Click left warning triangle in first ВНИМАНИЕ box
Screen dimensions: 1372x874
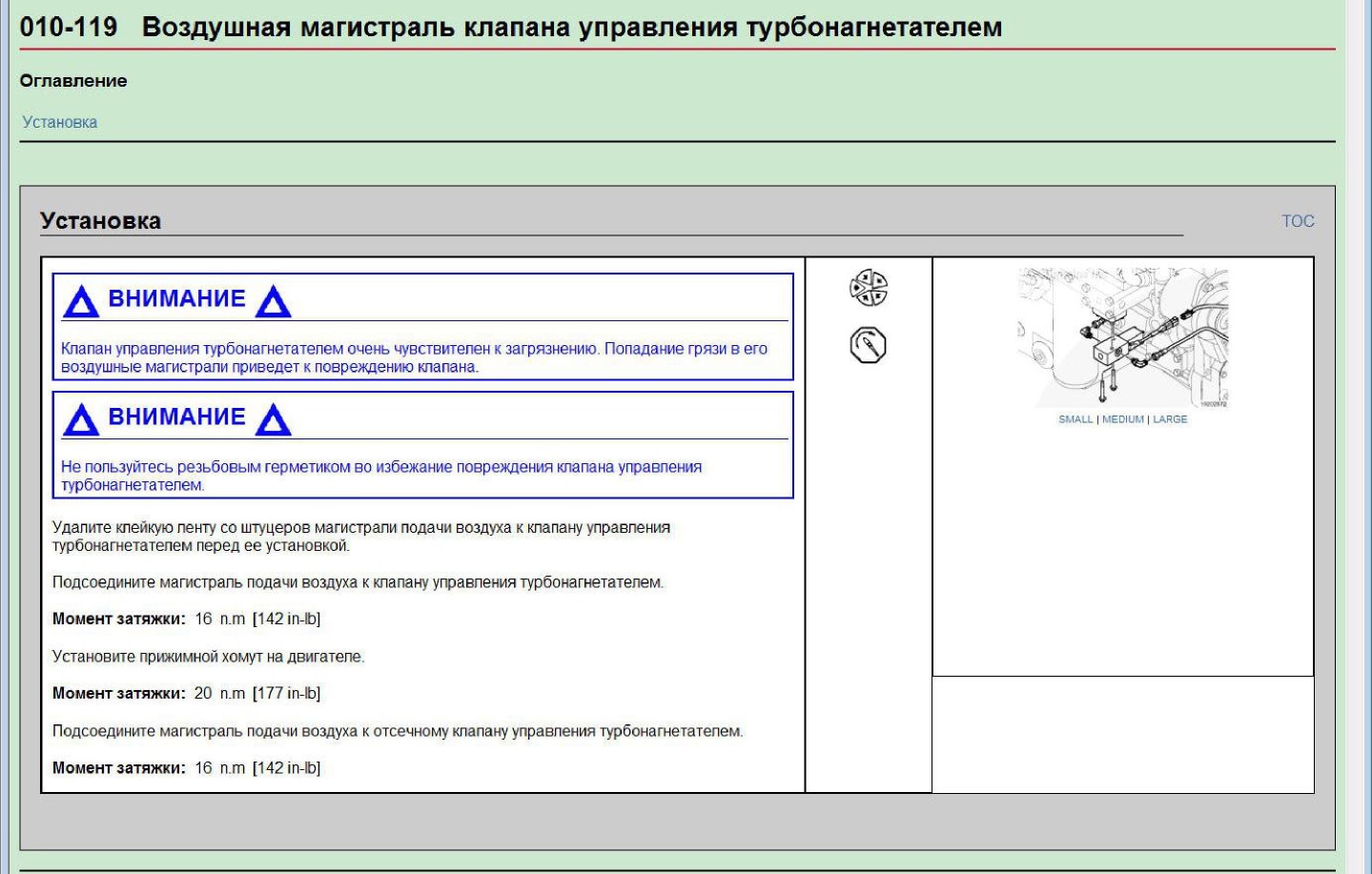(81, 302)
